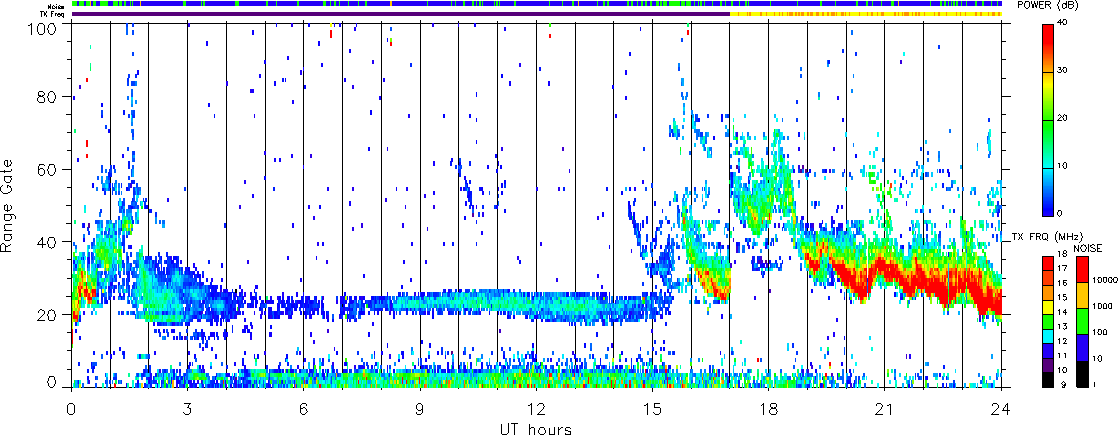Click the '15' tick label on UT hours axis

pos(652,409)
